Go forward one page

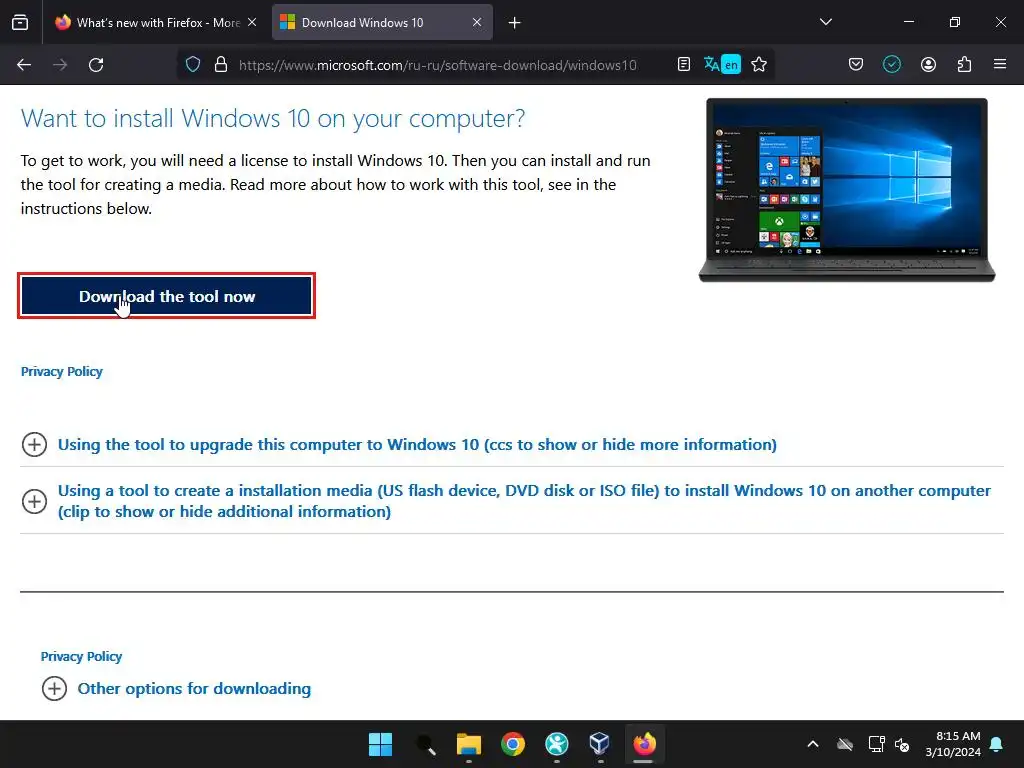[60, 65]
